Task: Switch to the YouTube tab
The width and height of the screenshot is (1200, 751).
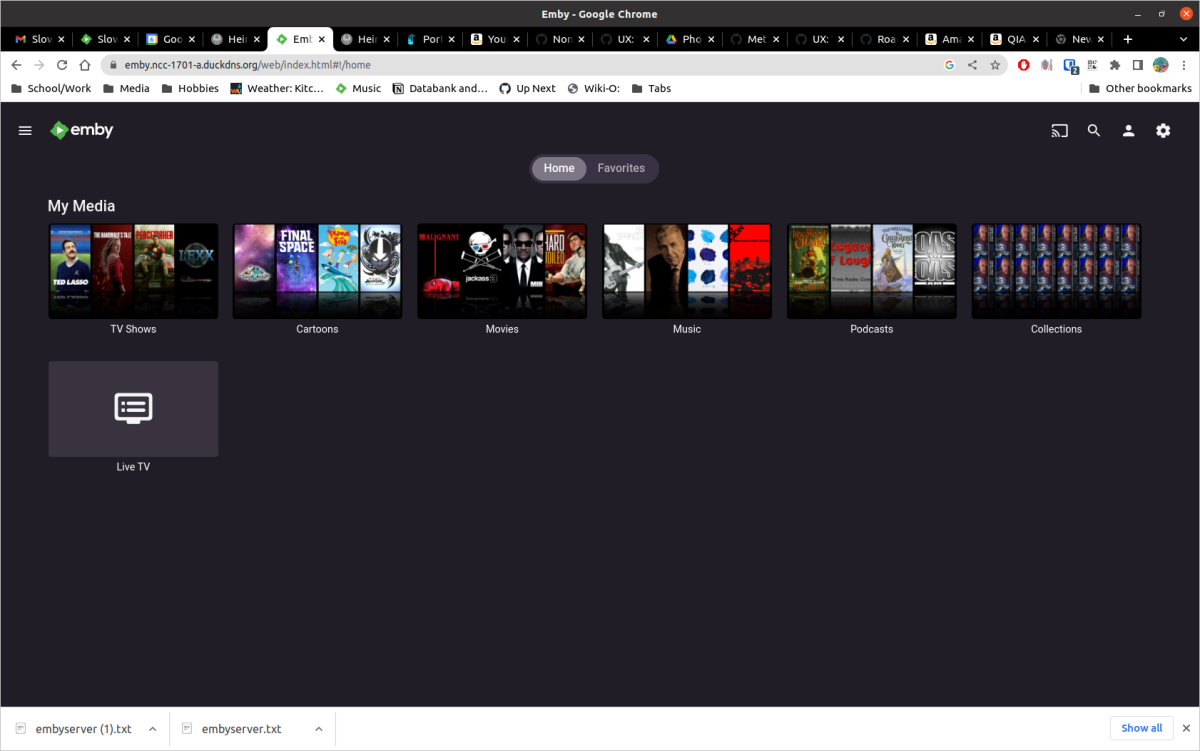Action: [497, 39]
